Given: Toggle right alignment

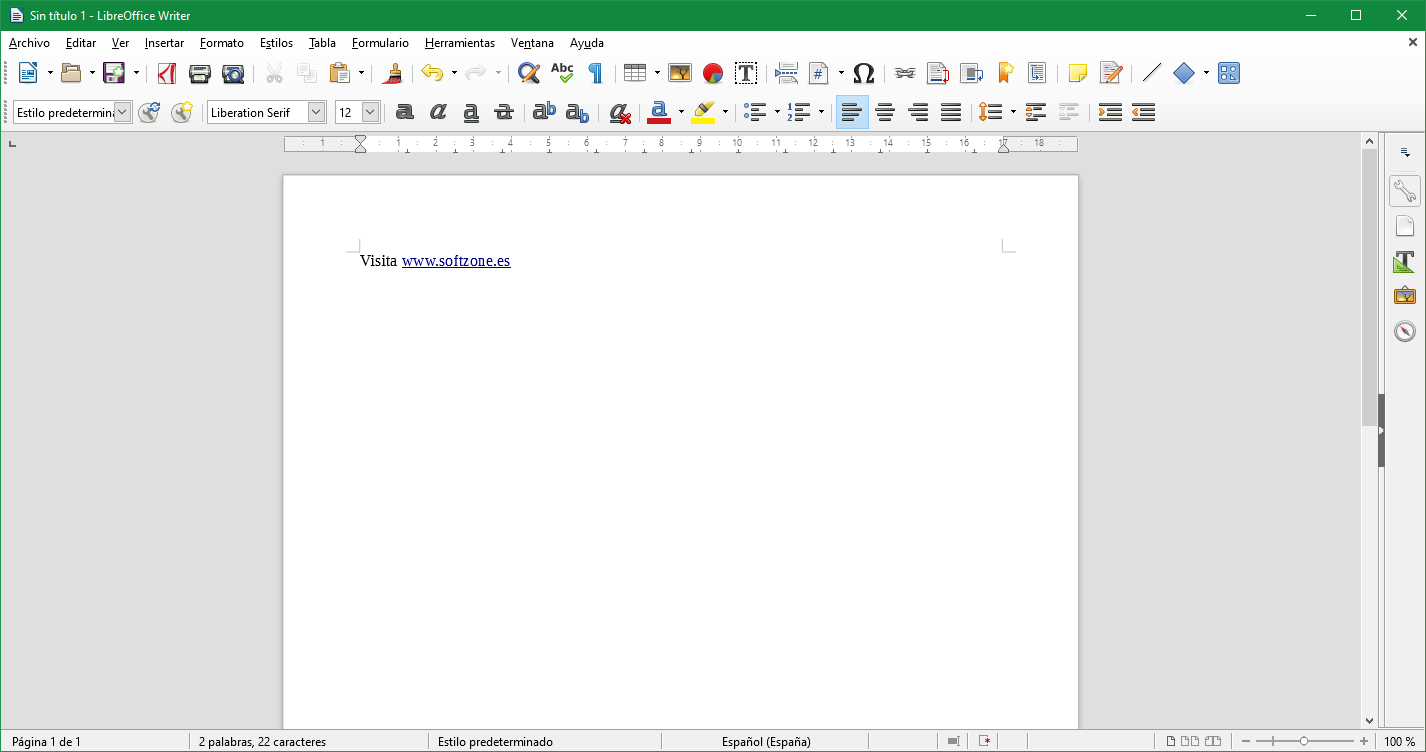Looking at the screenshot, I should 918,113.
